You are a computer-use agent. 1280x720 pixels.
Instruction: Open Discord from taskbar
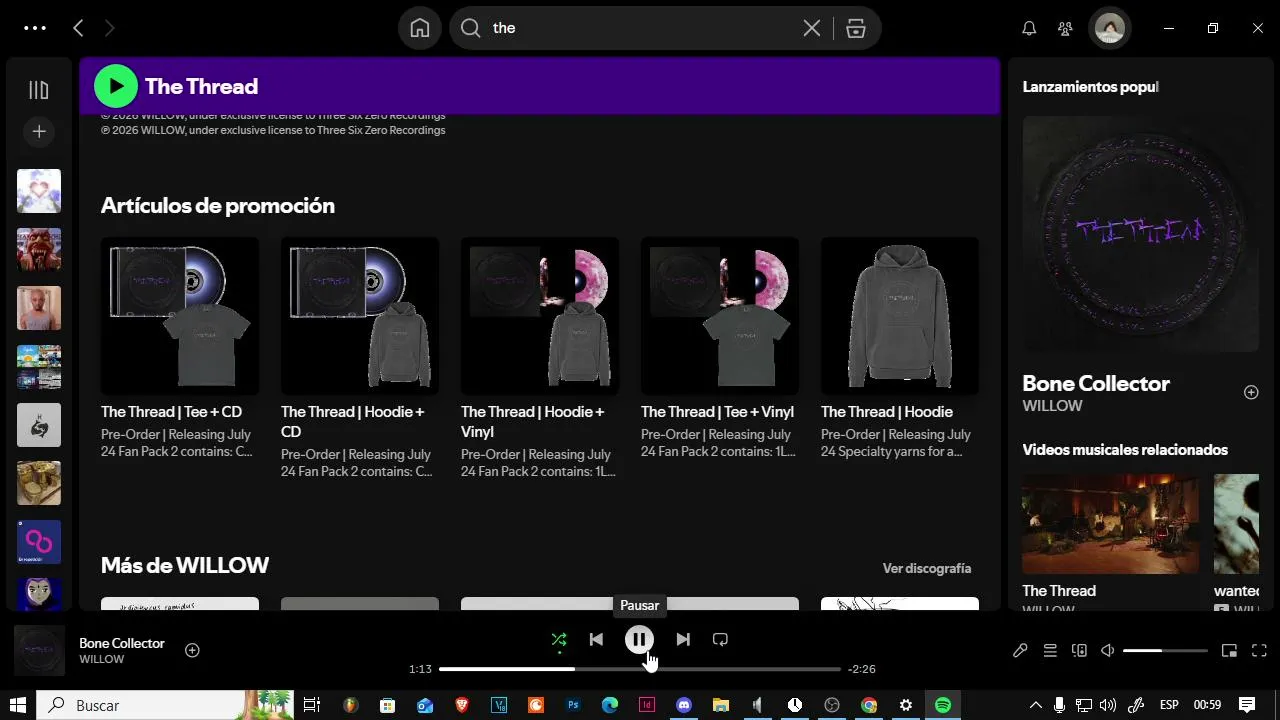[x=684, y=705]
